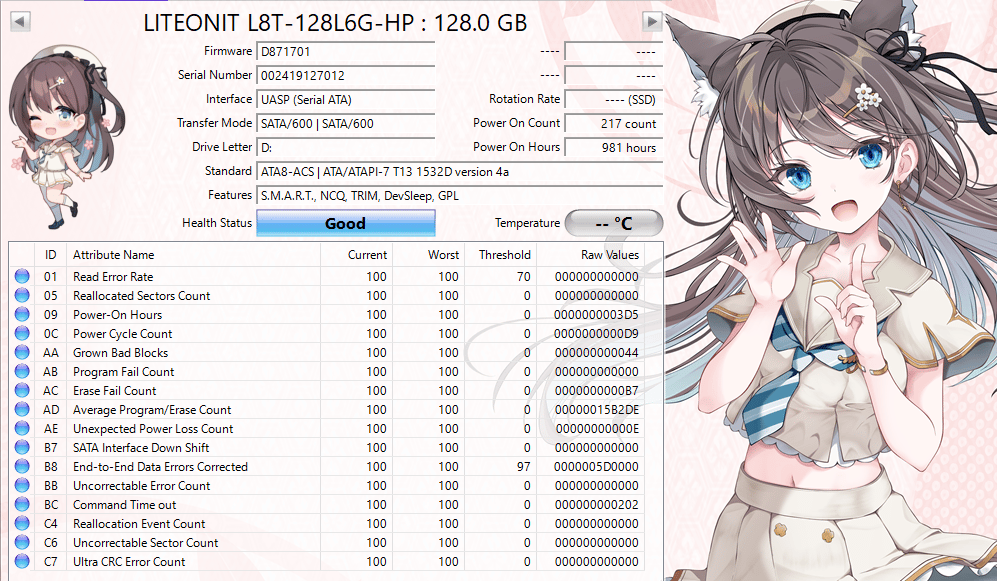Select the Ultra CRC Error Count attribute name
The image size is (997, 581).
point(129,562)
